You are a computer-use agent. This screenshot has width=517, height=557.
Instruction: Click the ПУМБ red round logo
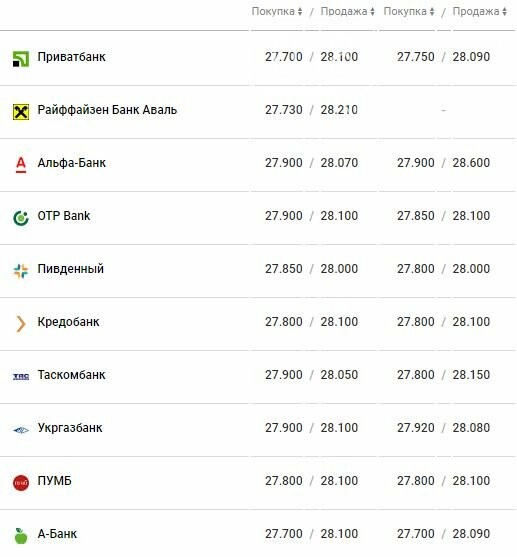[21, 482]
